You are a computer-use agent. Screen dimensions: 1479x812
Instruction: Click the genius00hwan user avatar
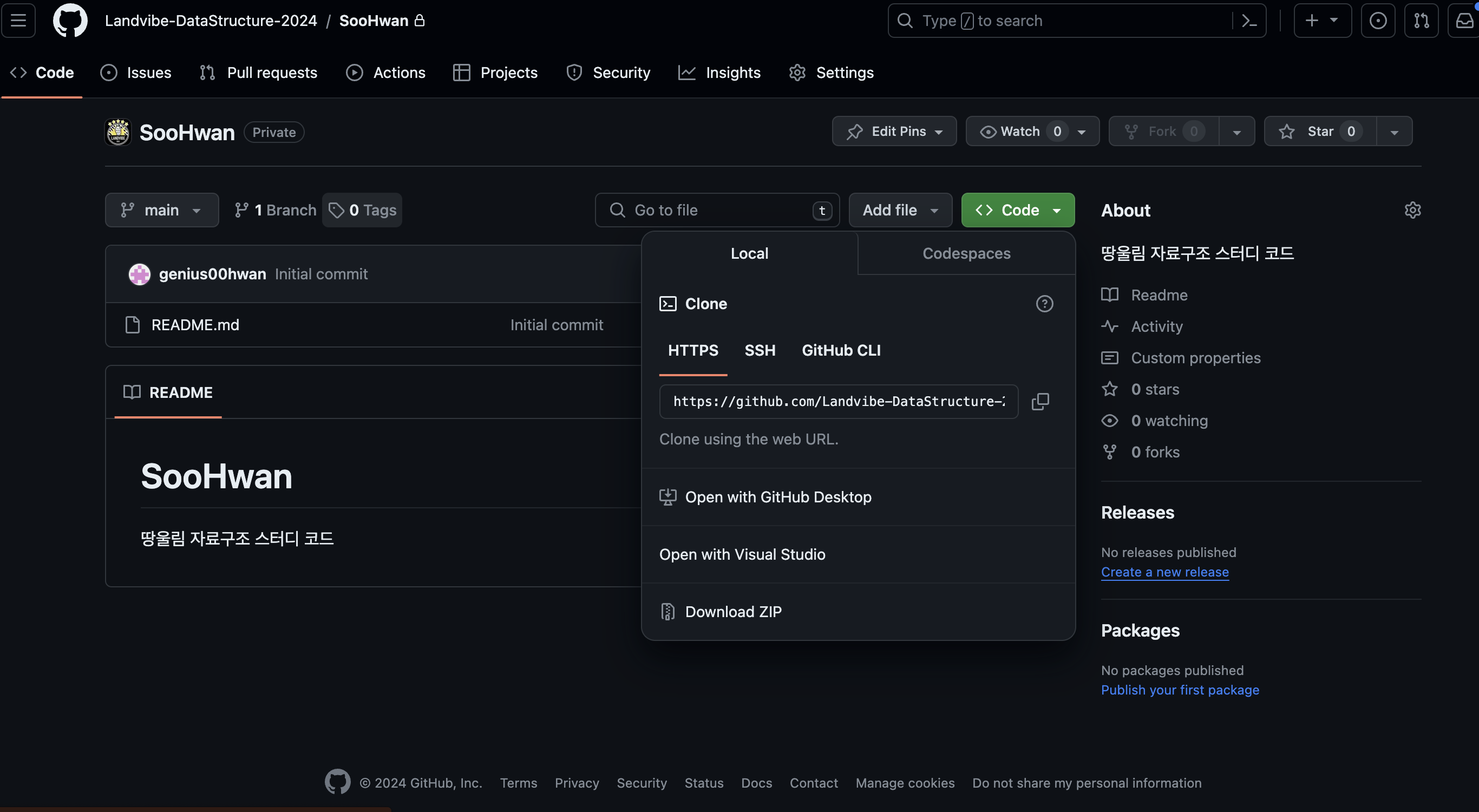(140, 274)
